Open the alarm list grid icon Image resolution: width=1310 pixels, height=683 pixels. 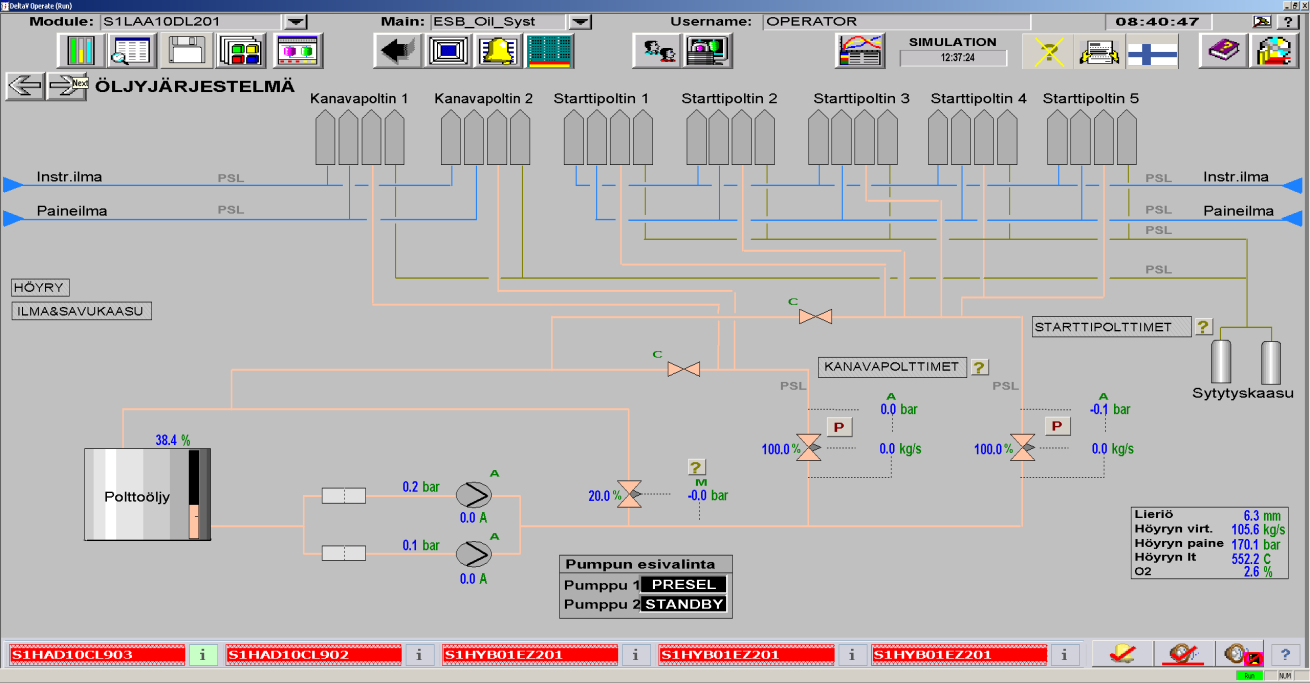tap(549, 50)
